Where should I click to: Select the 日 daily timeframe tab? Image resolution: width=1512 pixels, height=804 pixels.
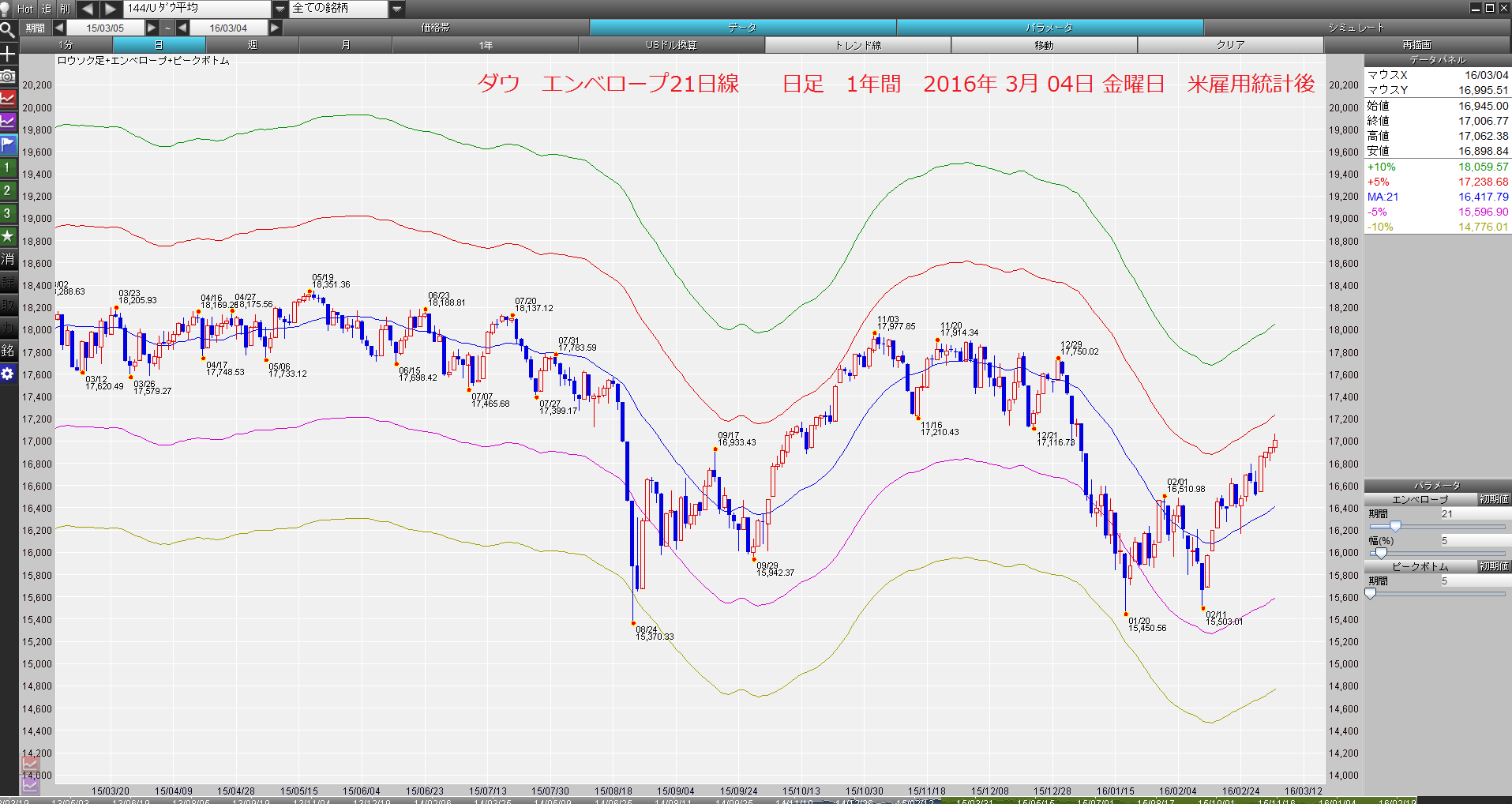click(x=159, y=45)
